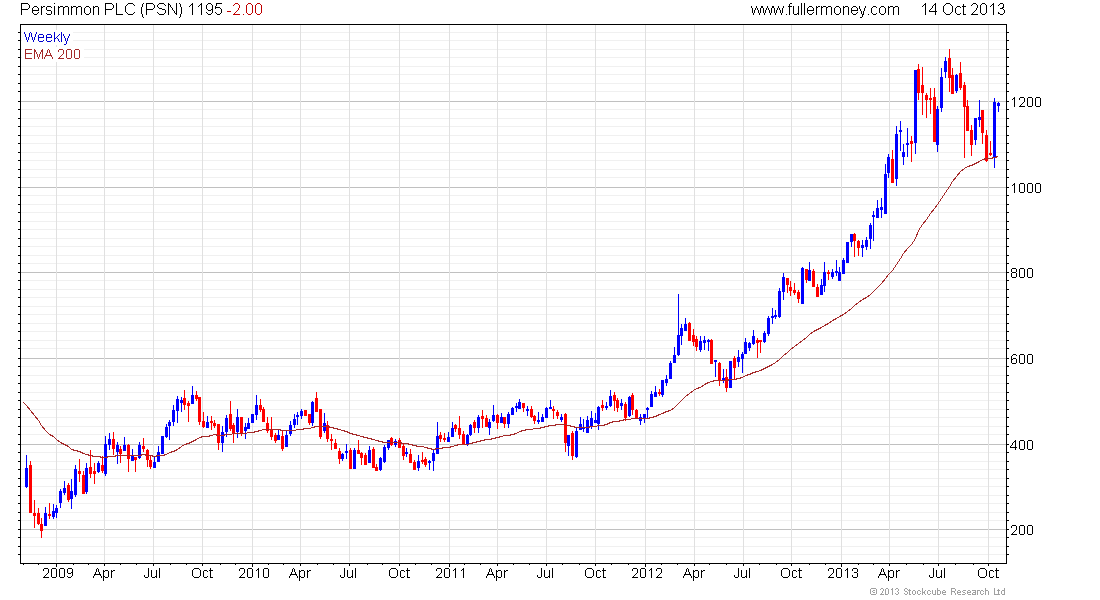1100x600 pixels.
Task: Click the 1200 y-axis label
Action: click(x=1026, y=102)
